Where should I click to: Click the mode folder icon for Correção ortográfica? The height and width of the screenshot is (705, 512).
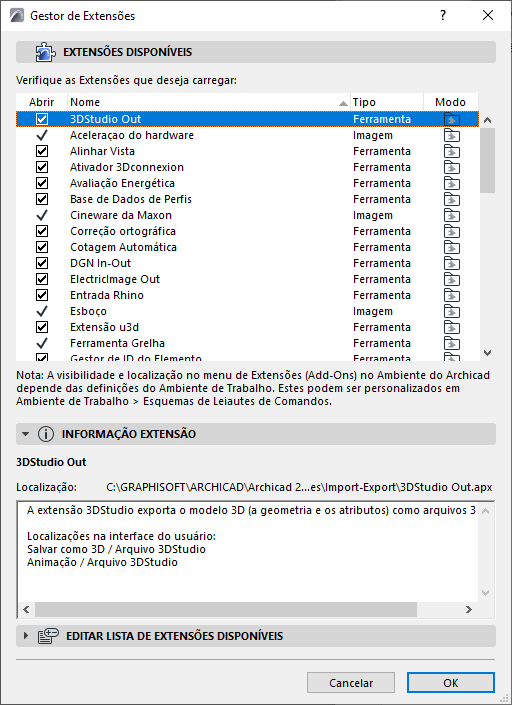[452, 231]
